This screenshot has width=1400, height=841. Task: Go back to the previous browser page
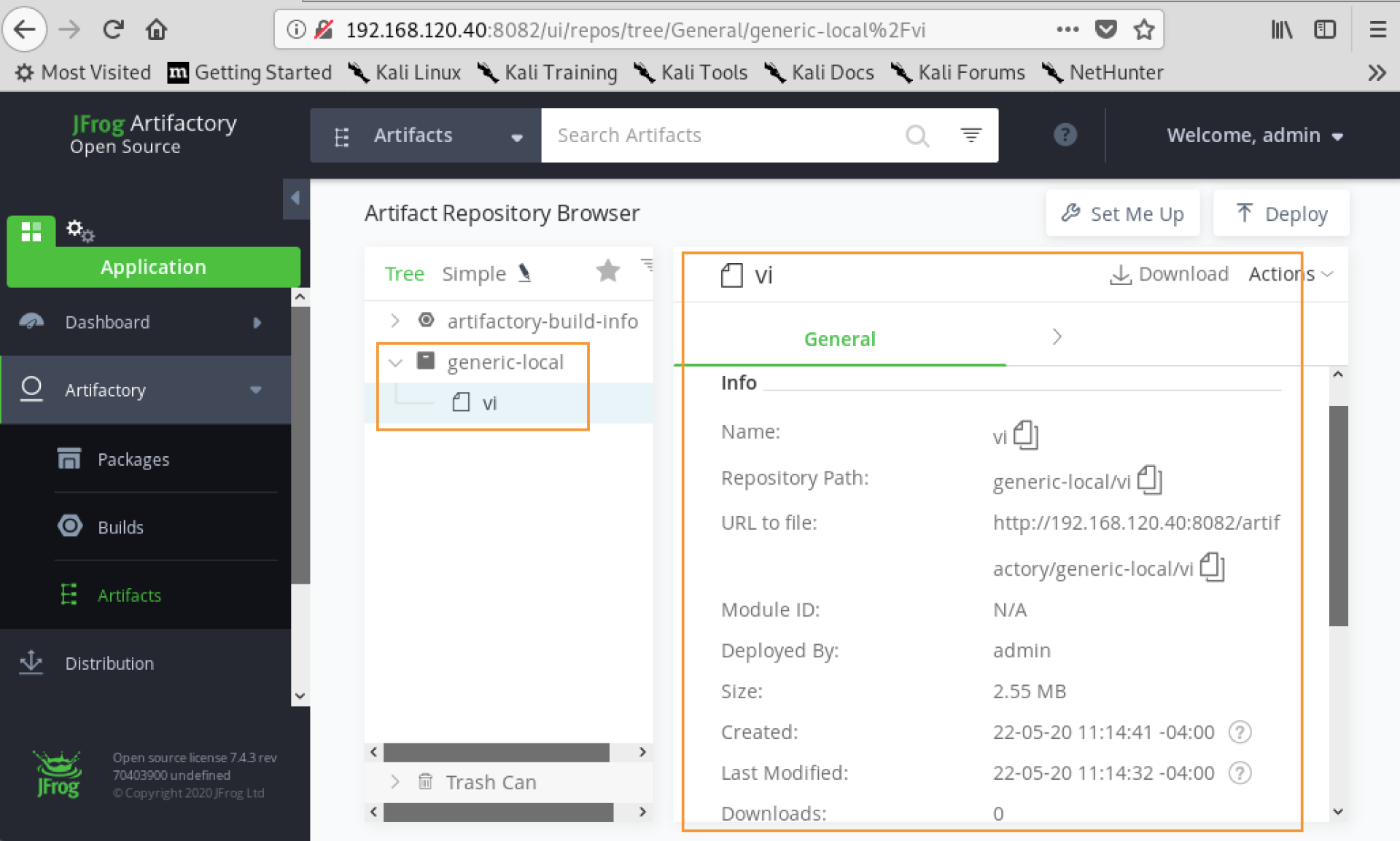[x=25, y=30]
